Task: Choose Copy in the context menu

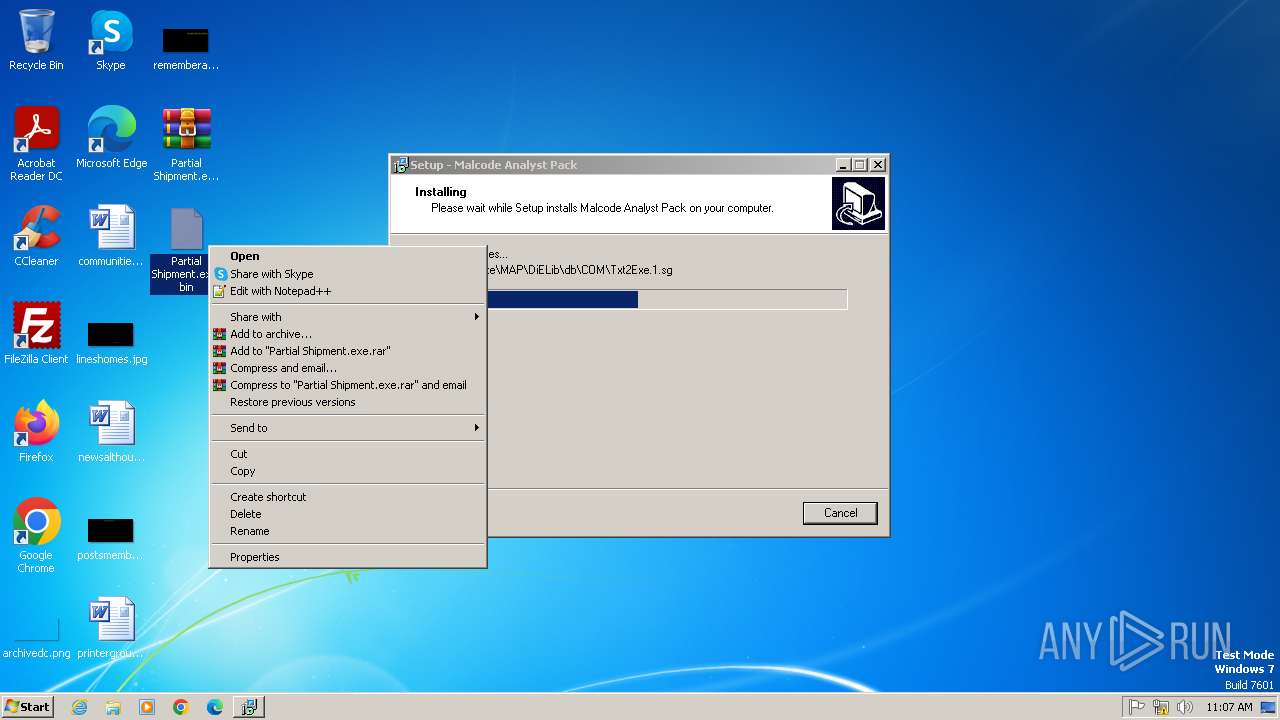Action: click(x=347, y=471)
